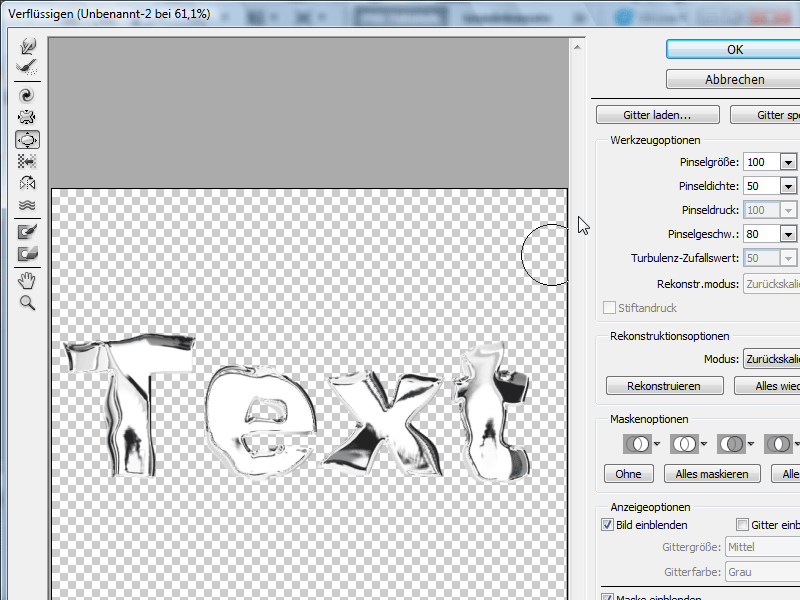
Task: Select the Reconstruct tool below the warp tool
Action: click(27, 67)
